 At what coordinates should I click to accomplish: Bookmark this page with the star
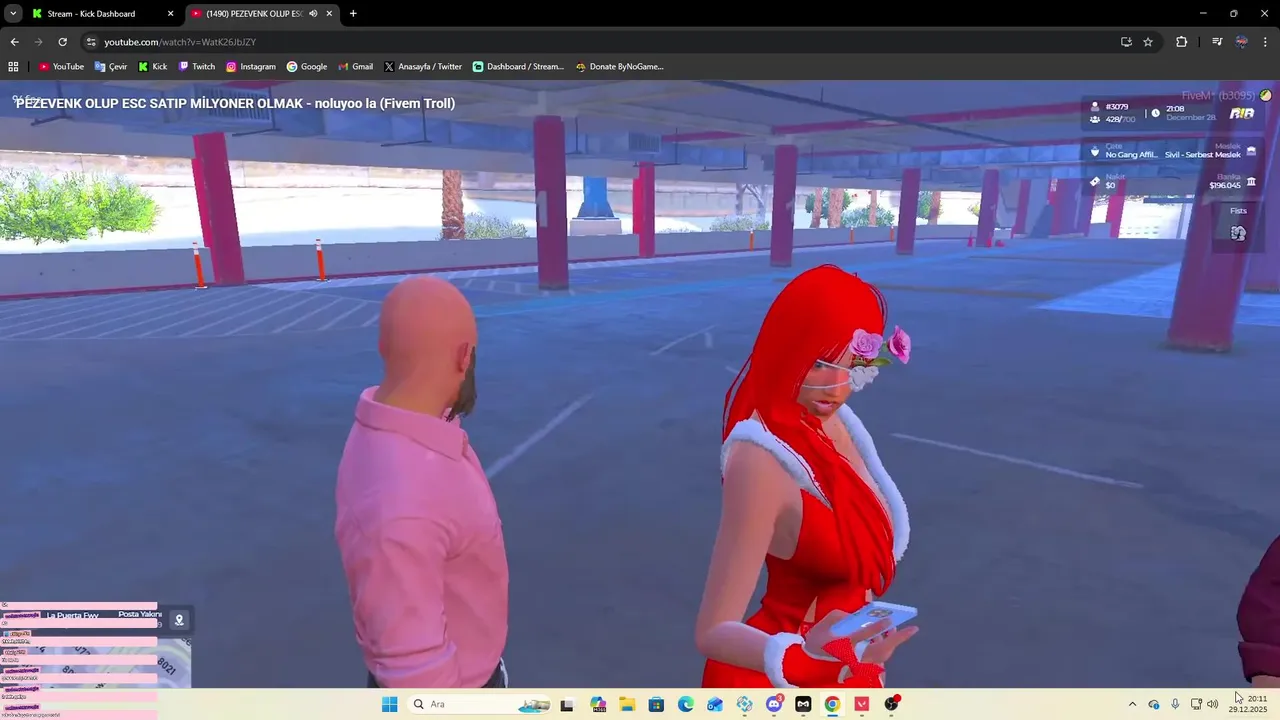(x=1148, y=42)
